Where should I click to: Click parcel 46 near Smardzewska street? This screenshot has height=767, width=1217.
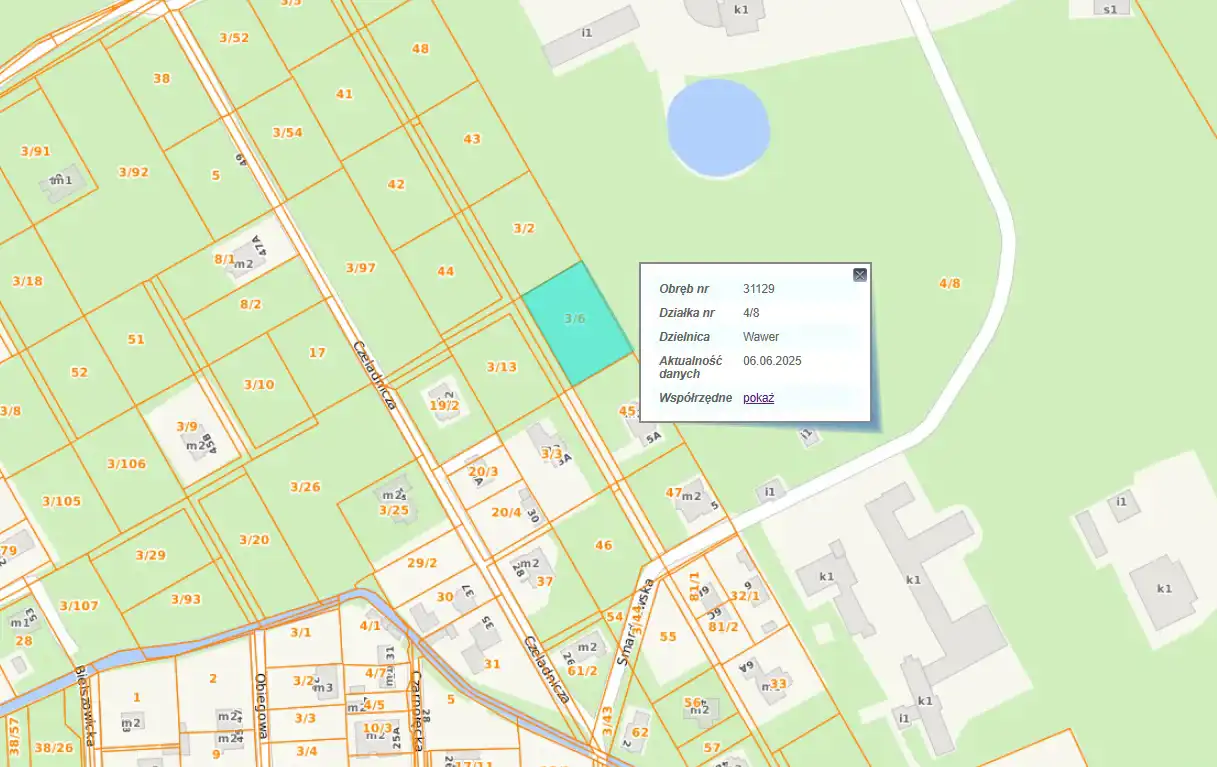[x=603, y=545]
